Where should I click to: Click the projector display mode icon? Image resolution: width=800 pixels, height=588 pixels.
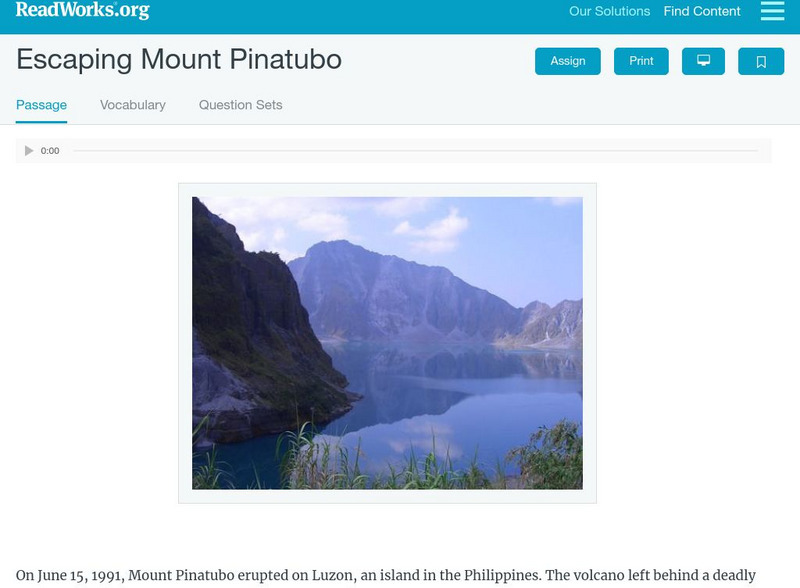[x=703, y=61]
